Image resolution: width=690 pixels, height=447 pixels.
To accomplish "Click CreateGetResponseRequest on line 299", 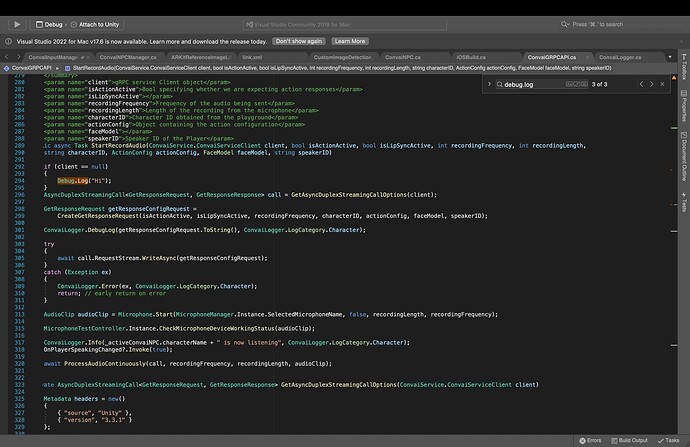I will (x=98, y=216).
